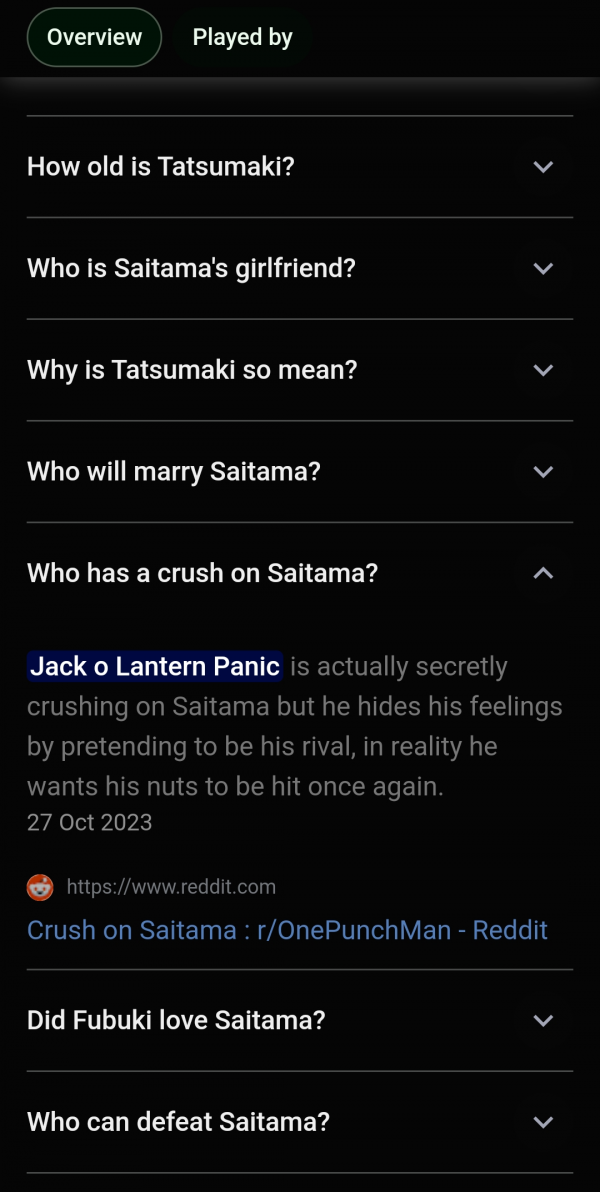Viewport: 600px width, 1192px height.
Task: Expand chevron beside Did Fubuki love Saitama
Action: (543, 1020)
